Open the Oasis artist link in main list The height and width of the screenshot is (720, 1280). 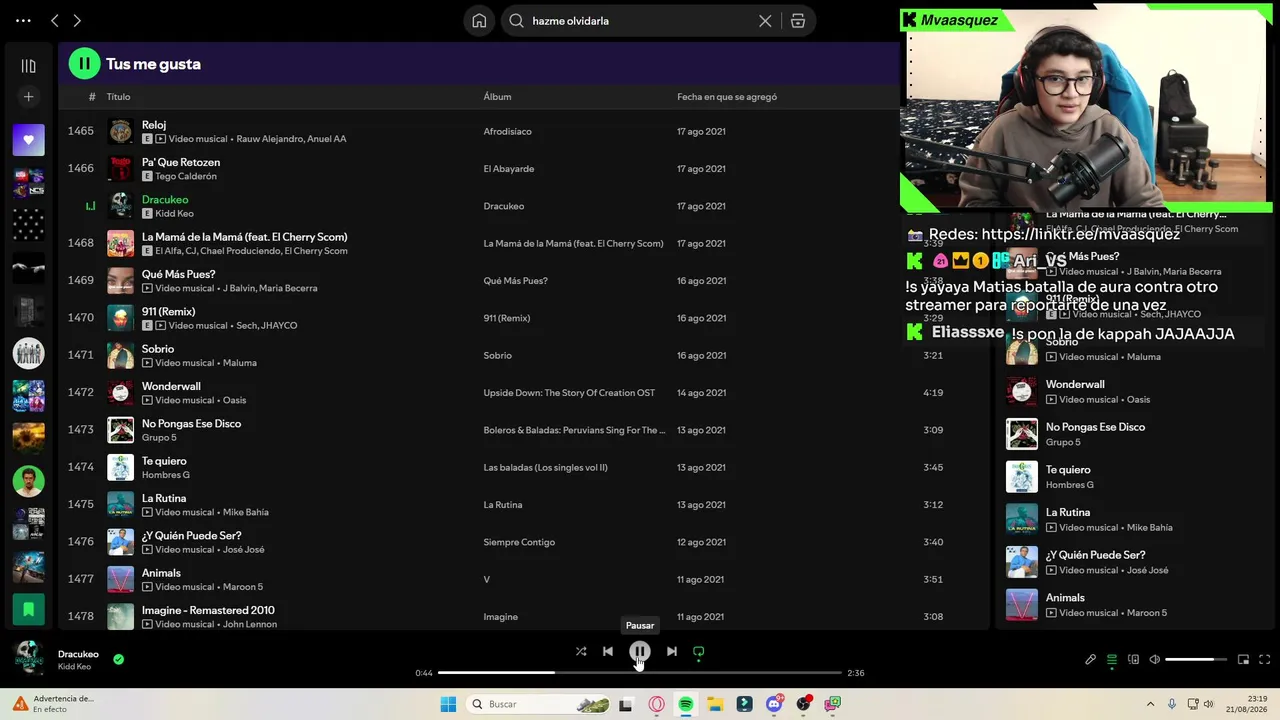coord(234,400)
